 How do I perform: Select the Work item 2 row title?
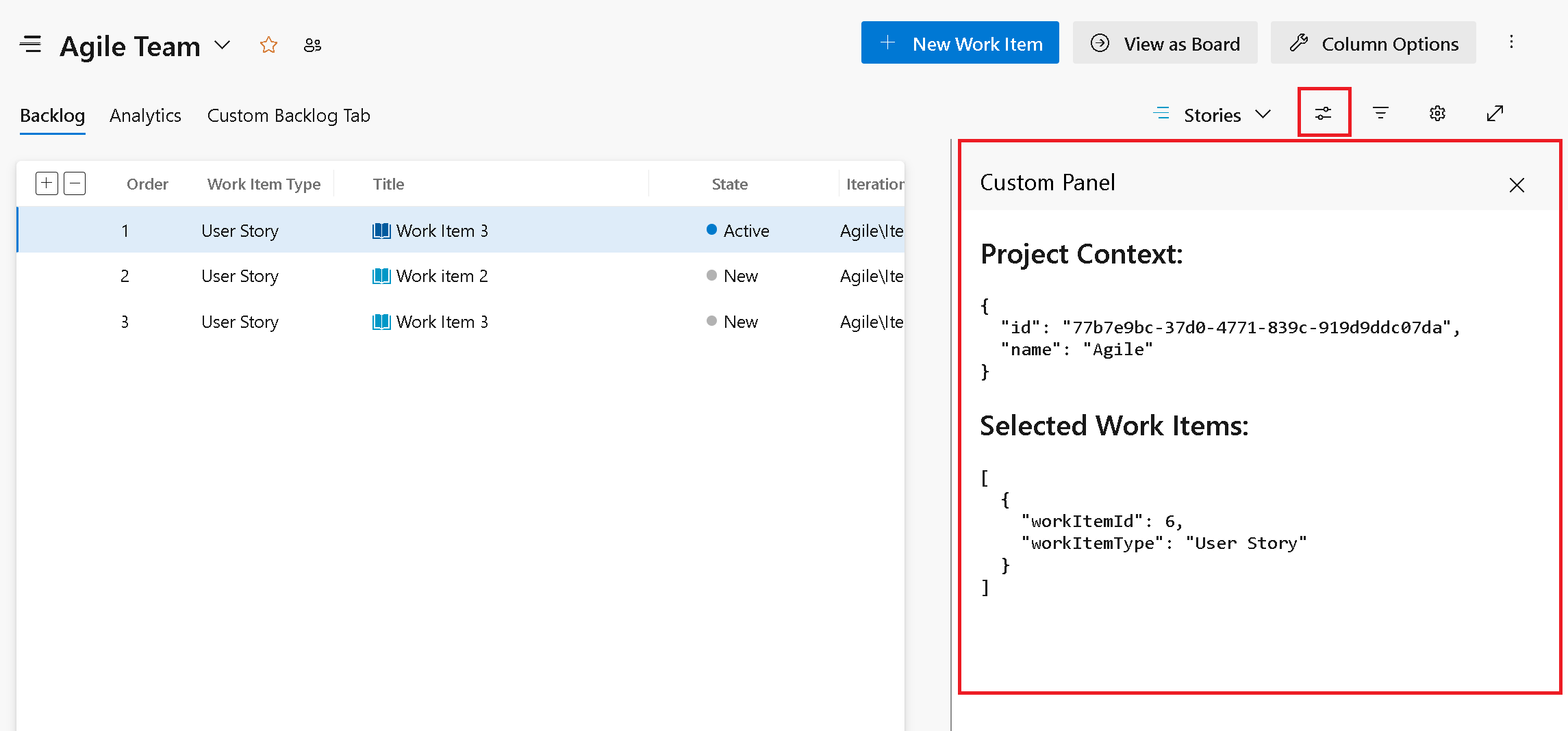click(x=442, y=276)
